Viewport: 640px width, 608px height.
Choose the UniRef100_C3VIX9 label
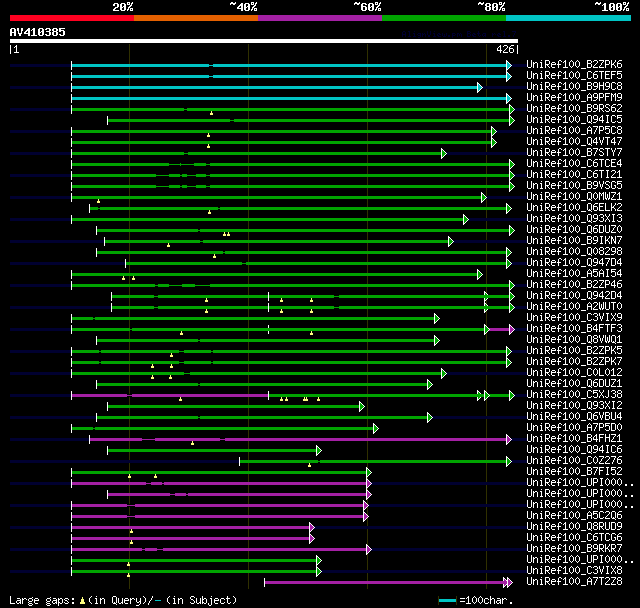tap(574, 318)
